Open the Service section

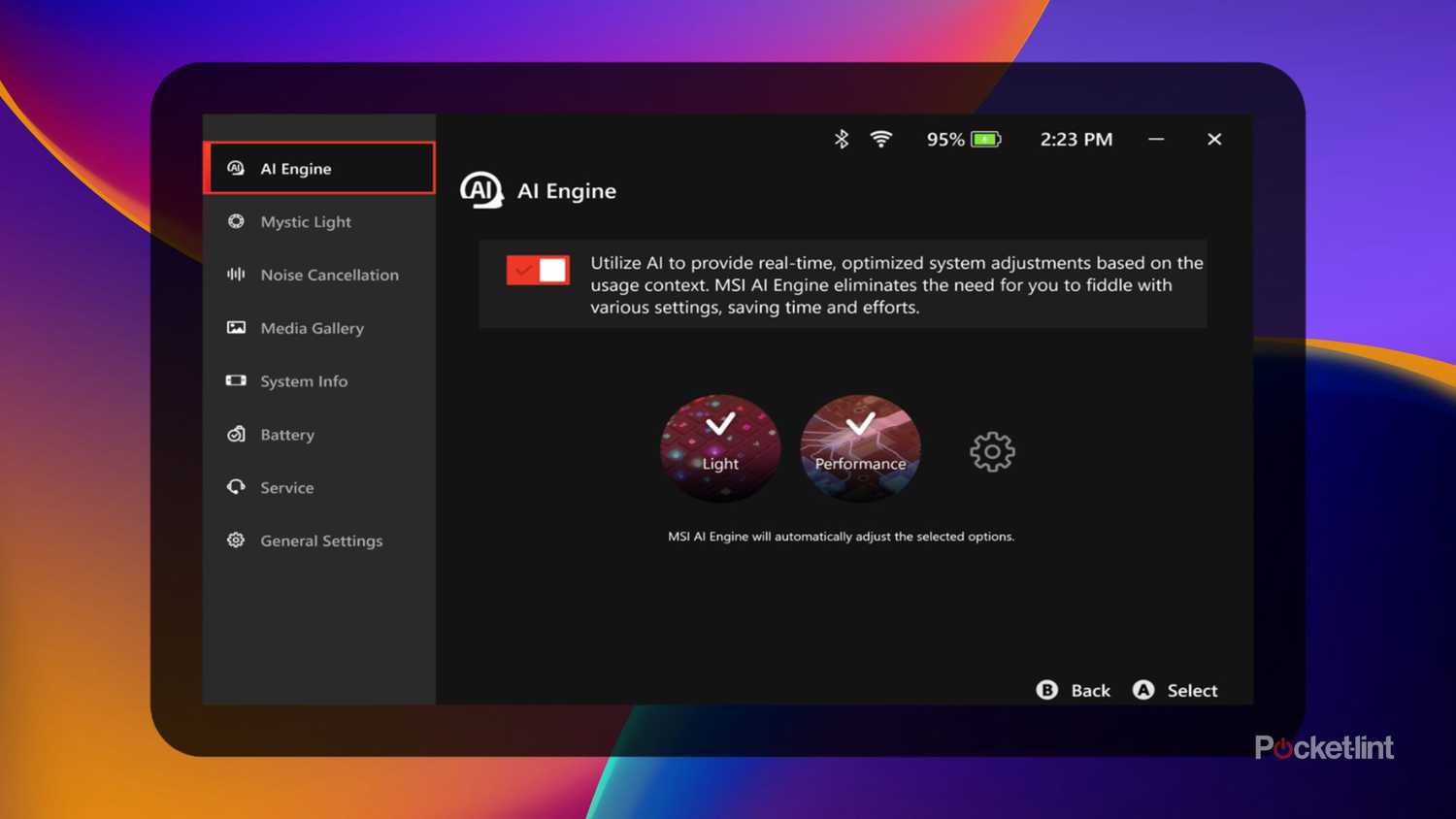tap(319, 487)
